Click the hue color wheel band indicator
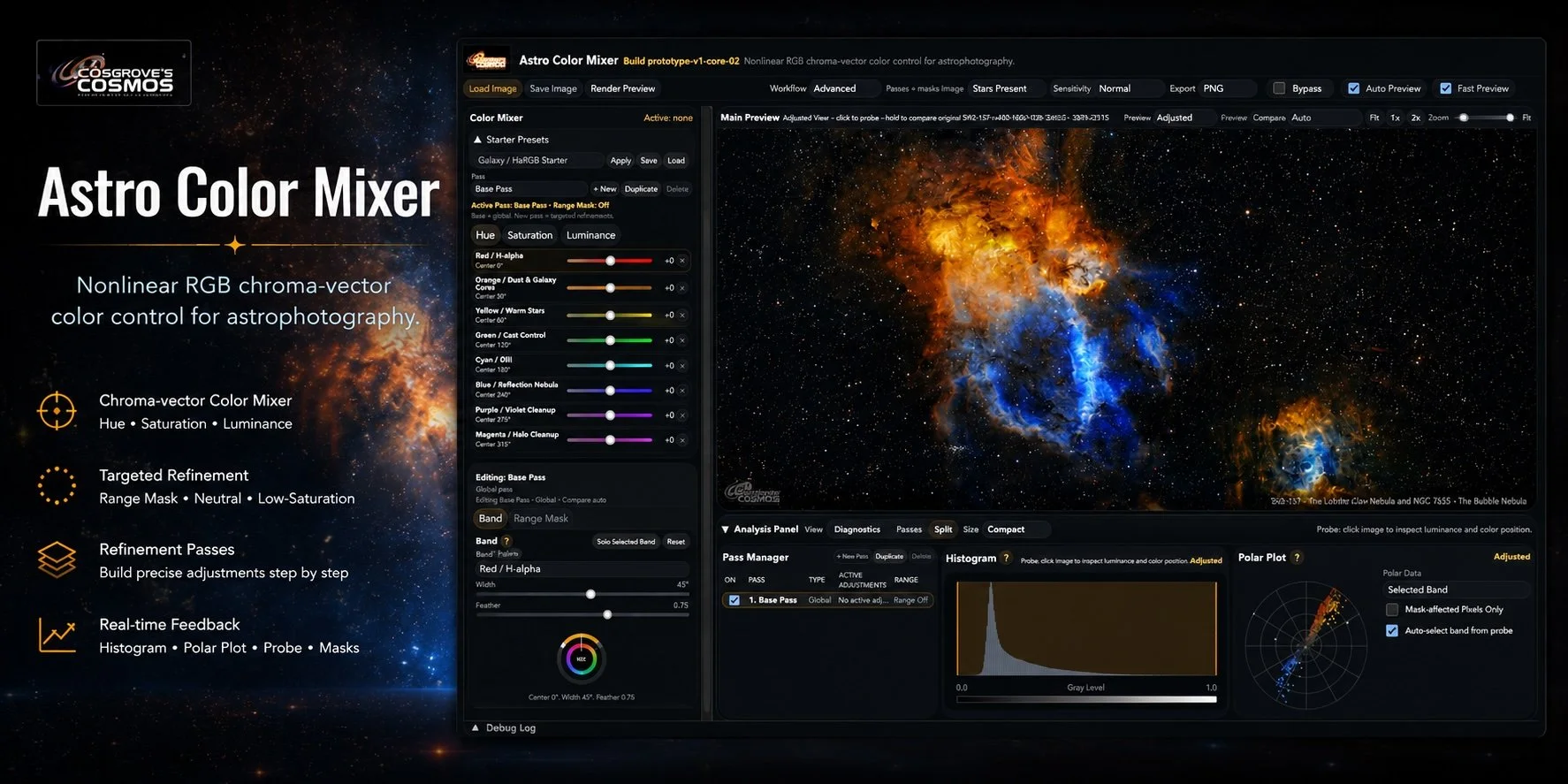 (x=582, y=658)
